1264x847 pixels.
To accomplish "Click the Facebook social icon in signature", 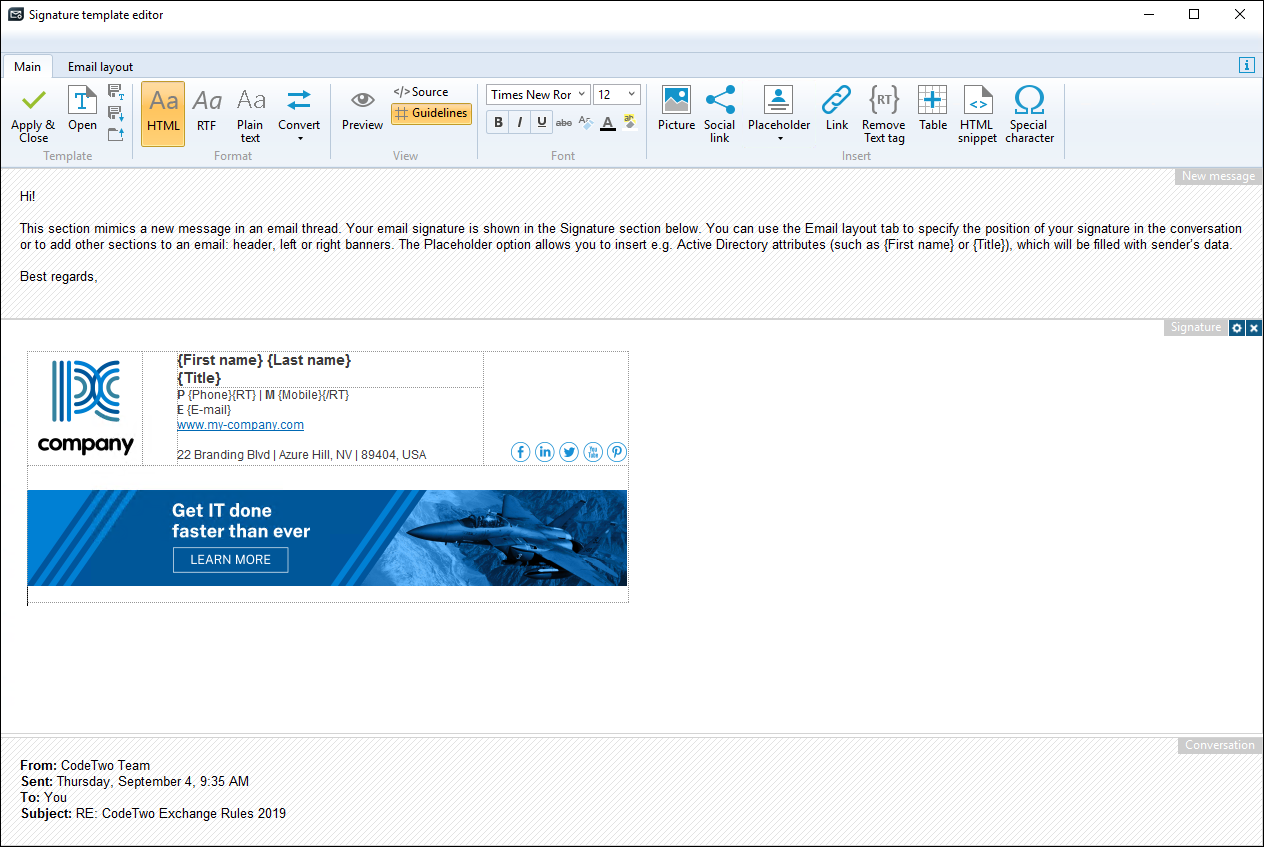I will [520, 452].
